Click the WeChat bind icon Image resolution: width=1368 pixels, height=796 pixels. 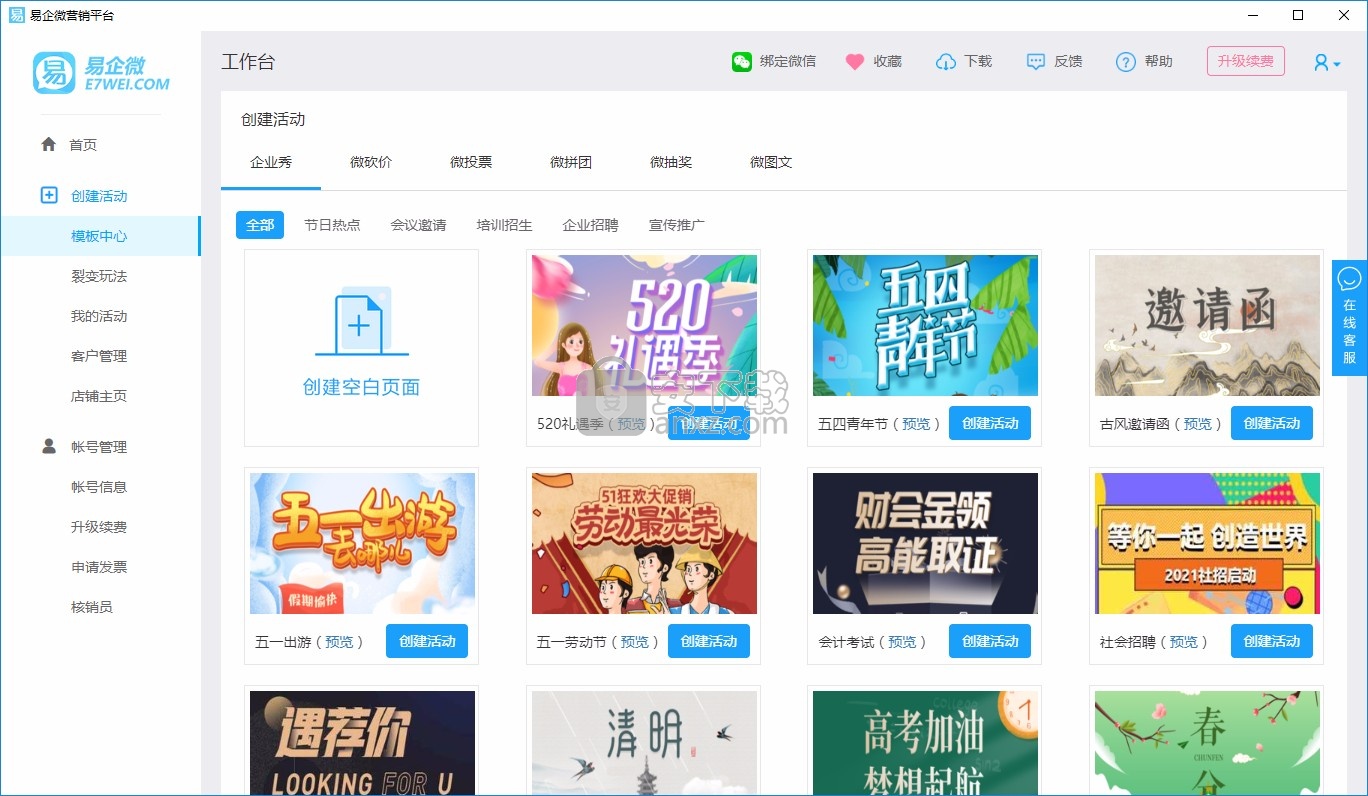click(741, 62)
